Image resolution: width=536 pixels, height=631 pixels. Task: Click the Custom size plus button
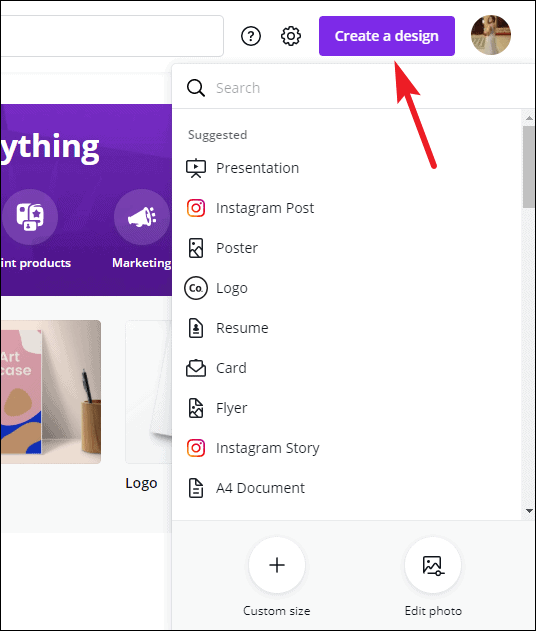(277, 565)
